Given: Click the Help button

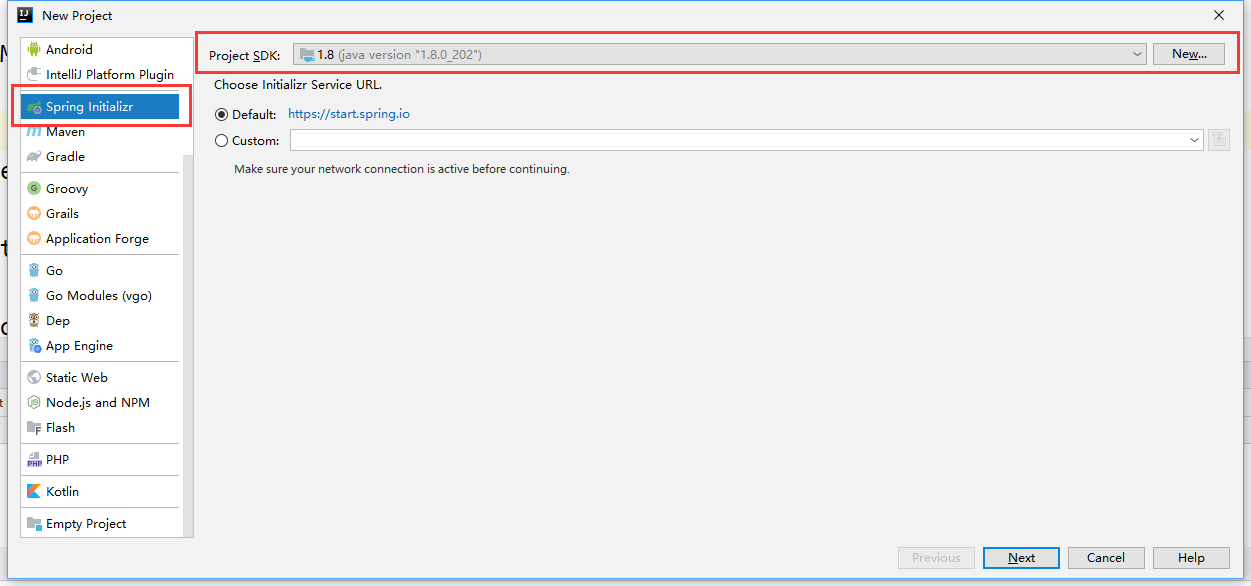Looking at the screenshot, I should tap(1191, 558).
